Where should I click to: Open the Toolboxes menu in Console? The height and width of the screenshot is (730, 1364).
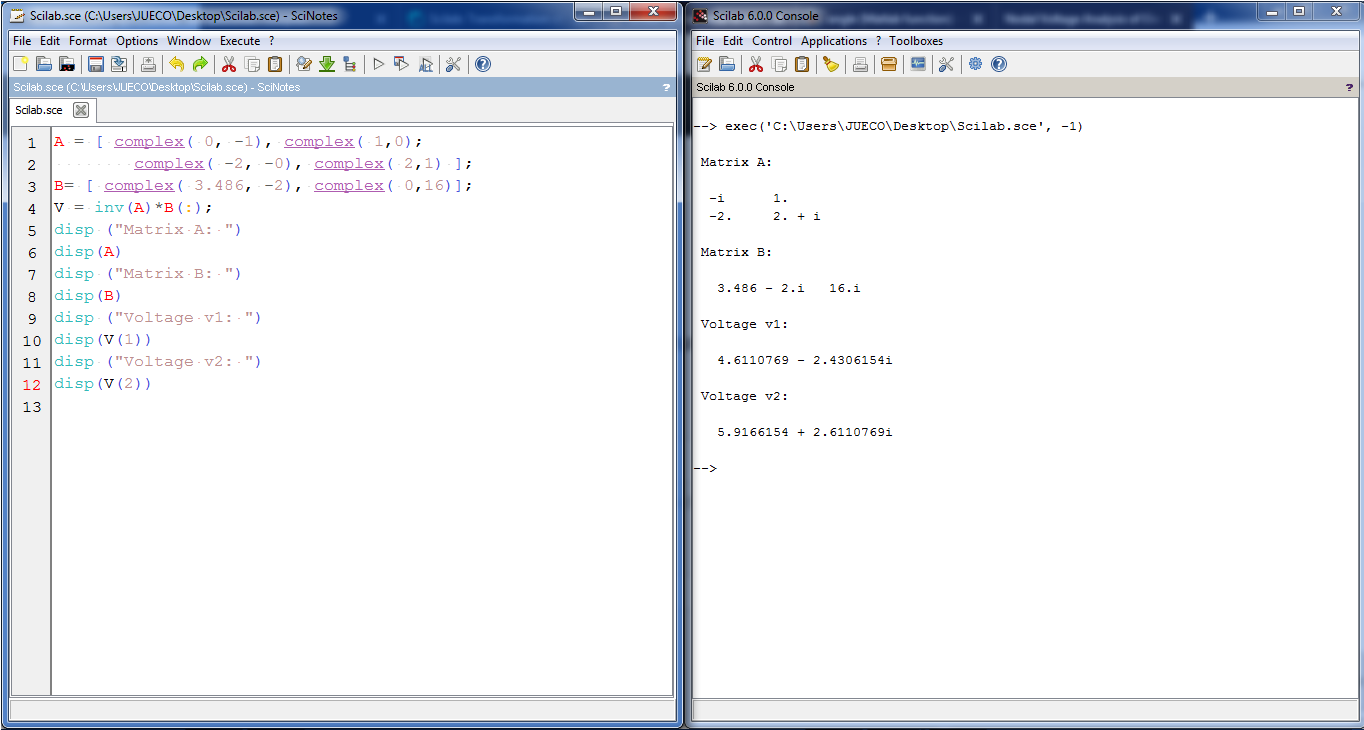916,41
